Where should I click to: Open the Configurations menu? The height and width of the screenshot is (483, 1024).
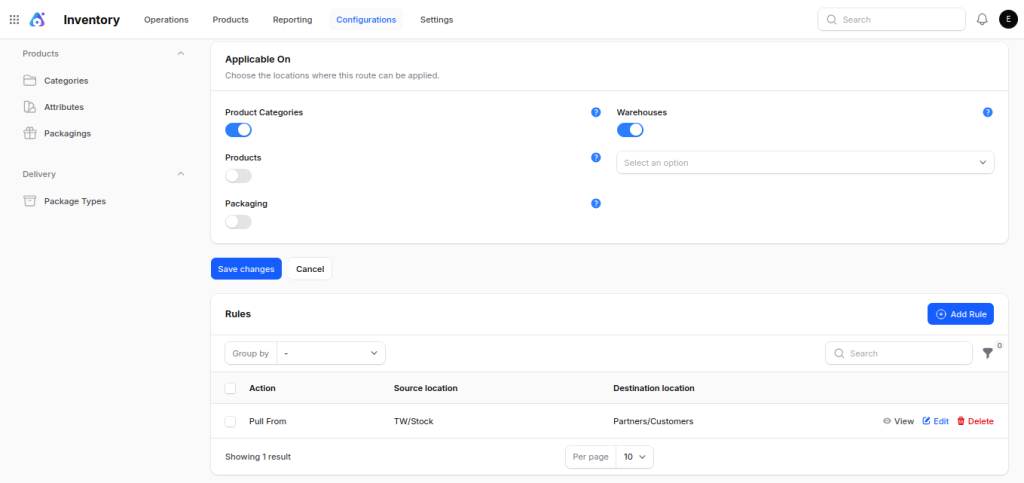point(366,20)
